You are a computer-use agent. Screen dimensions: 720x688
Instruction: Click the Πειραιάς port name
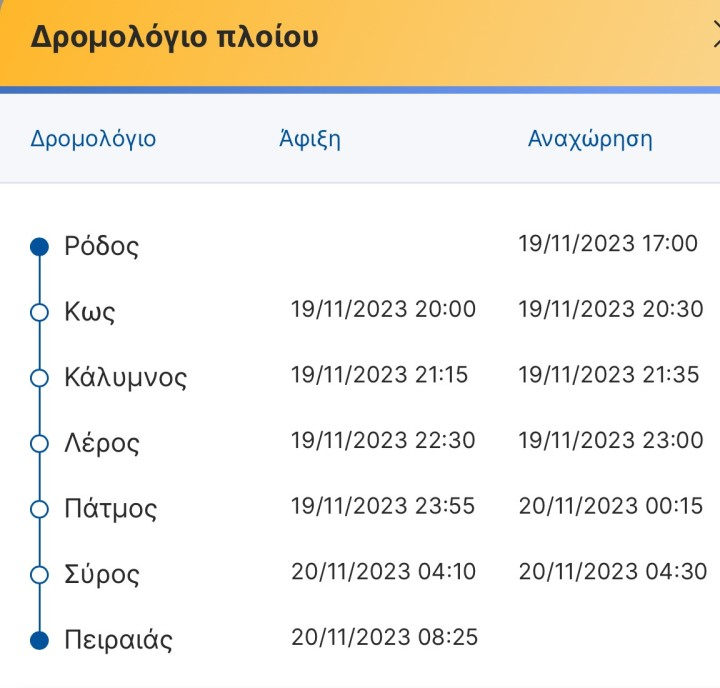[118, 640]
